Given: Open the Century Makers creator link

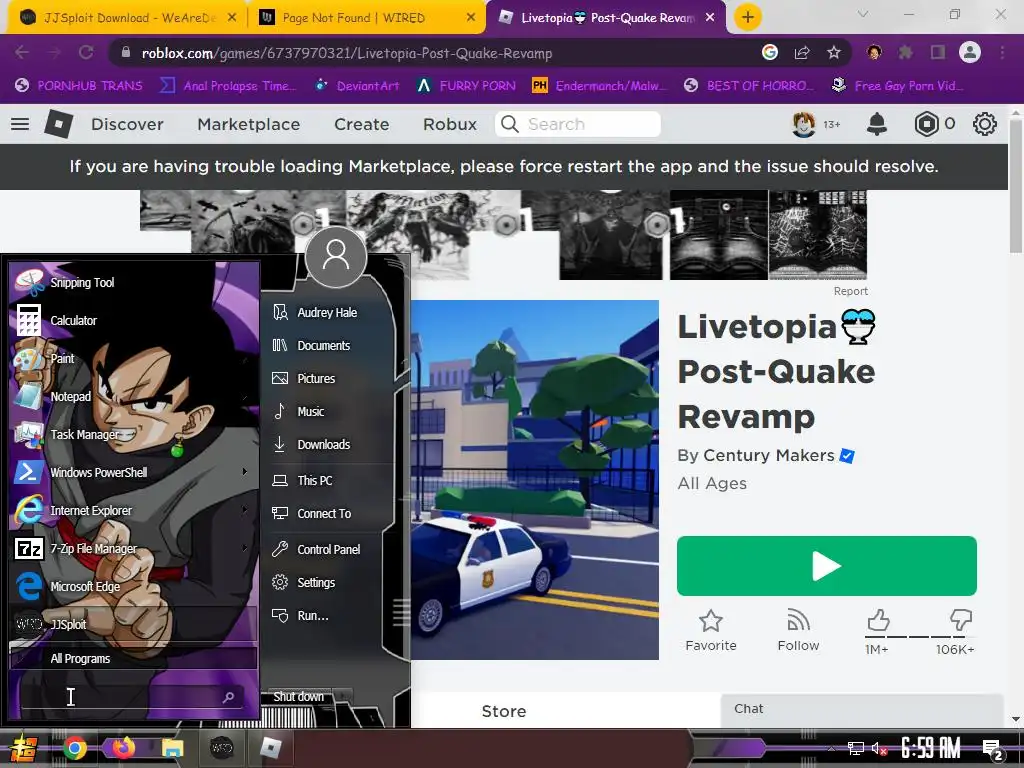Looking at the screenshot, I should [769, 455].
